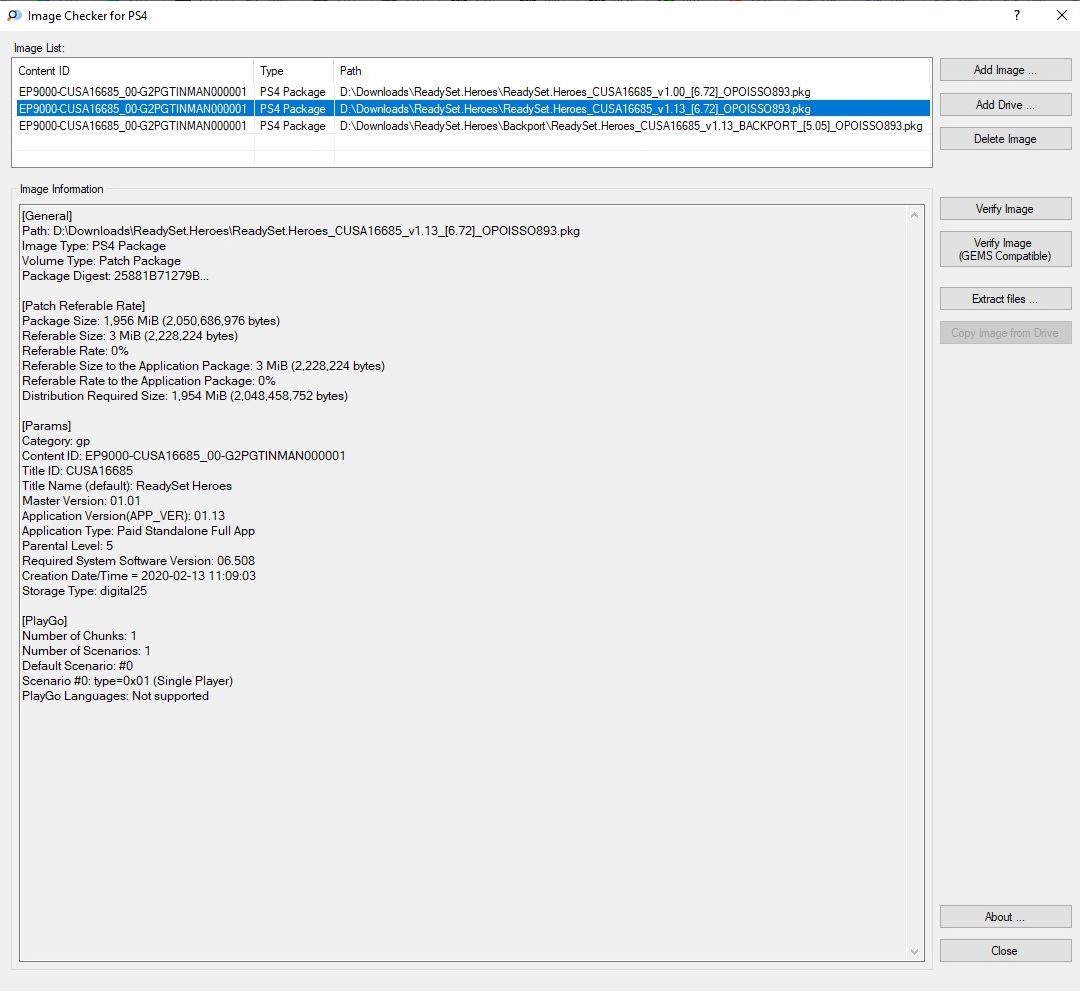Viewport: 1080px width, 991px height.
Task: Click the Add Image button
Action: click(1005, 70)
